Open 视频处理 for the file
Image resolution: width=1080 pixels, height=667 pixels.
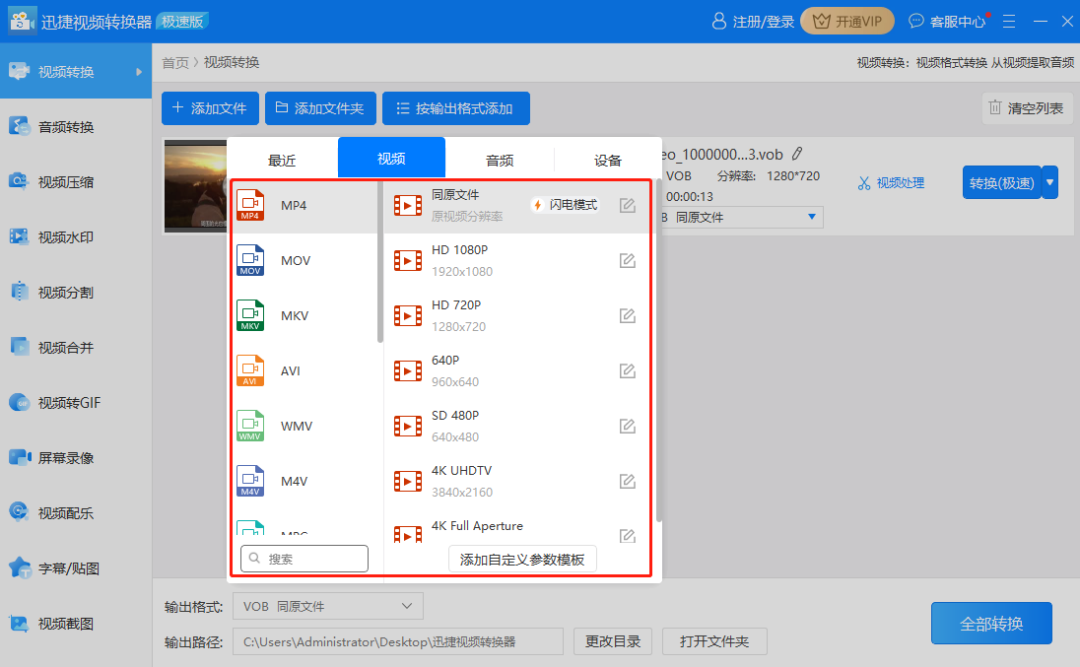click(x=891, y=183)
